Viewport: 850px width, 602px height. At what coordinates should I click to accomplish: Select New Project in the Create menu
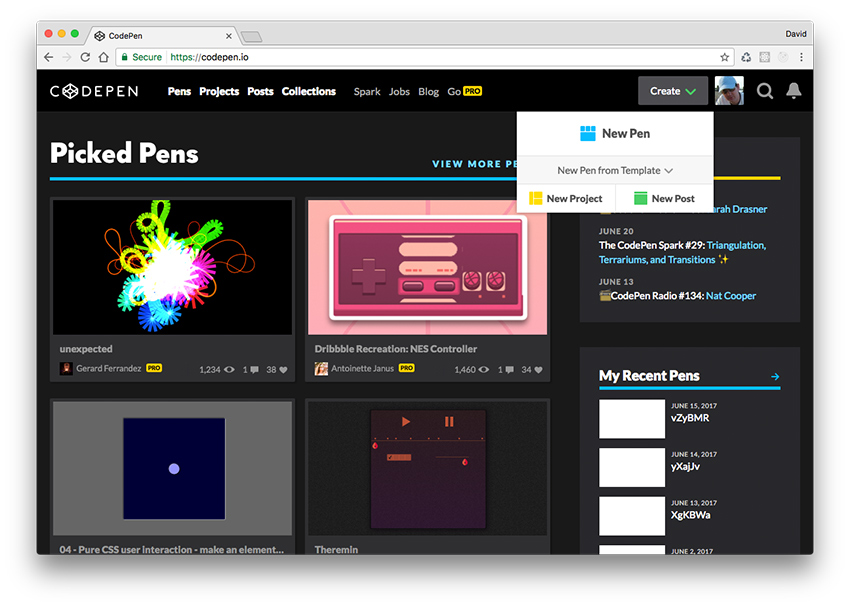(566, 198)
